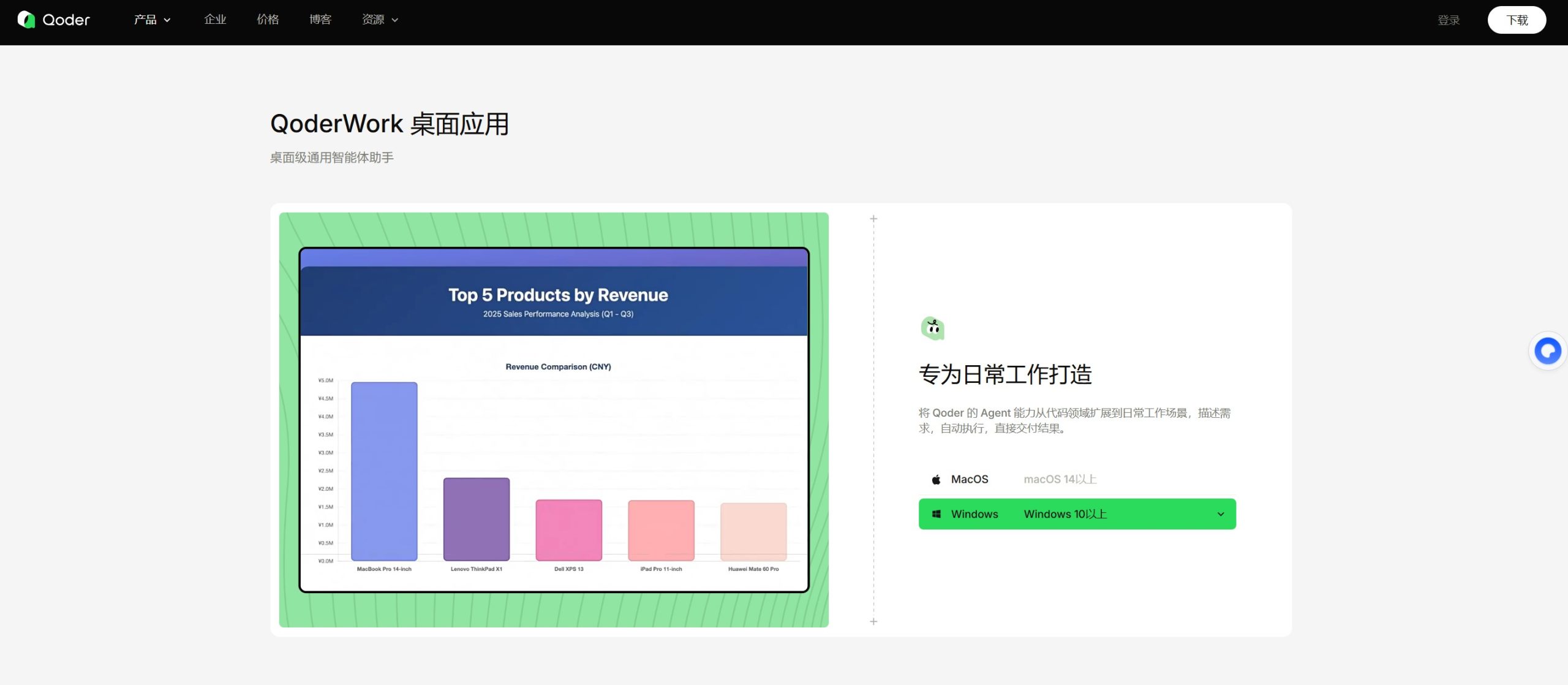Open the floating chat assistant bubble
The width and height of the screenshot is (1568, 685).
point(1548,350)
